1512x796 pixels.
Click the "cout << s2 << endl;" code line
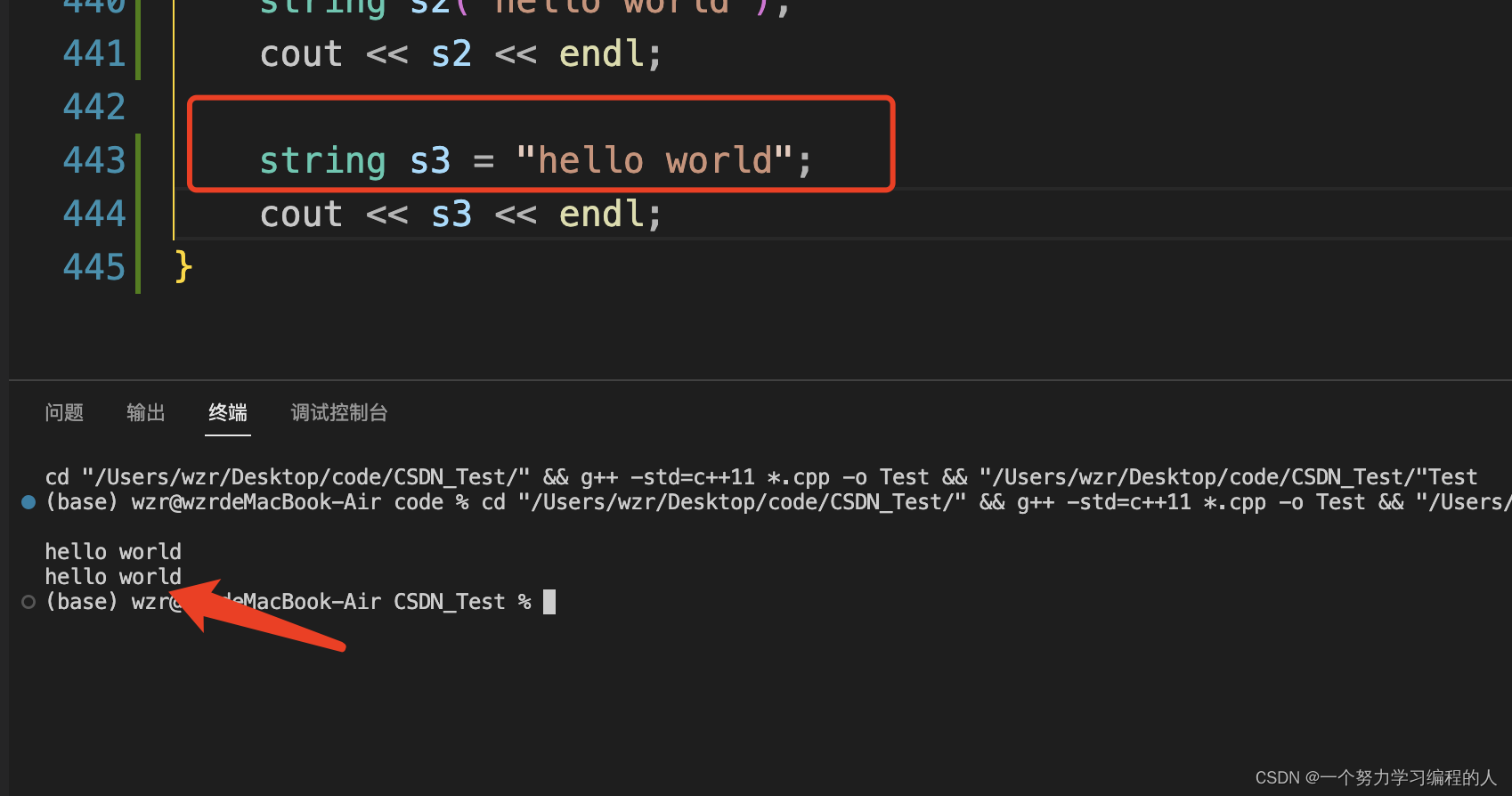coord(461,54)
